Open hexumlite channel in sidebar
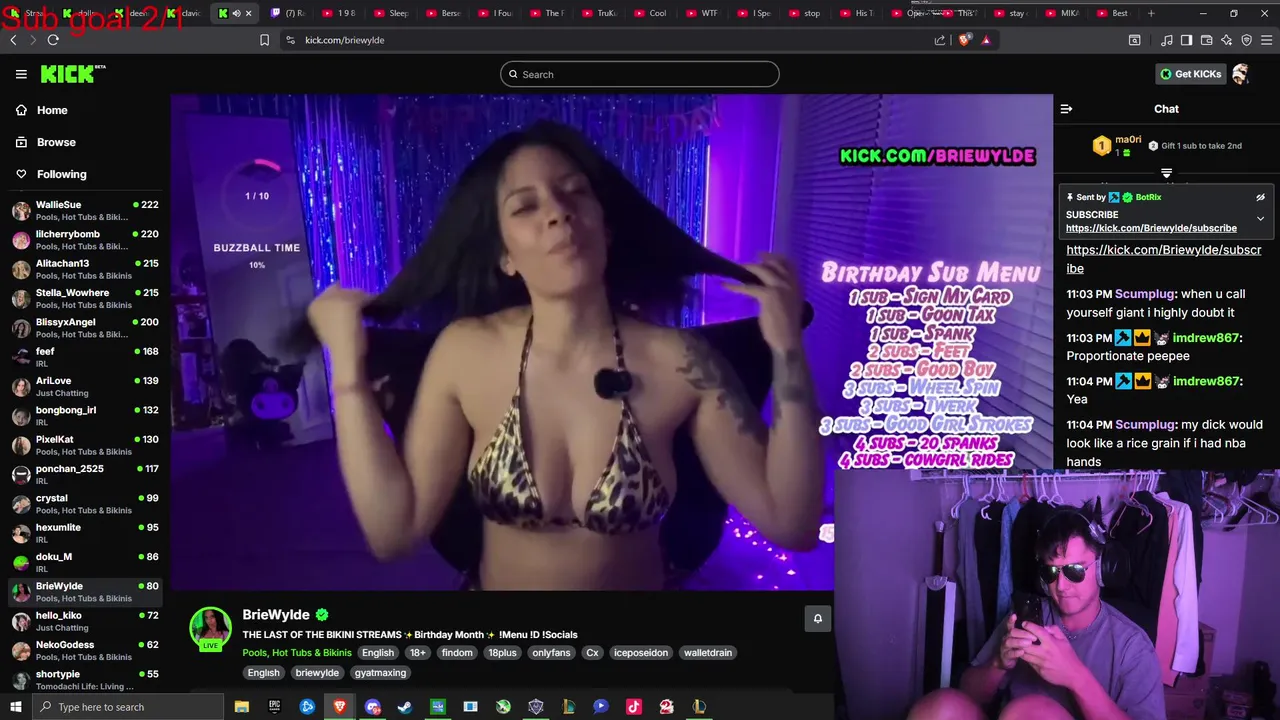The image size is (1280, 720). 85,533
